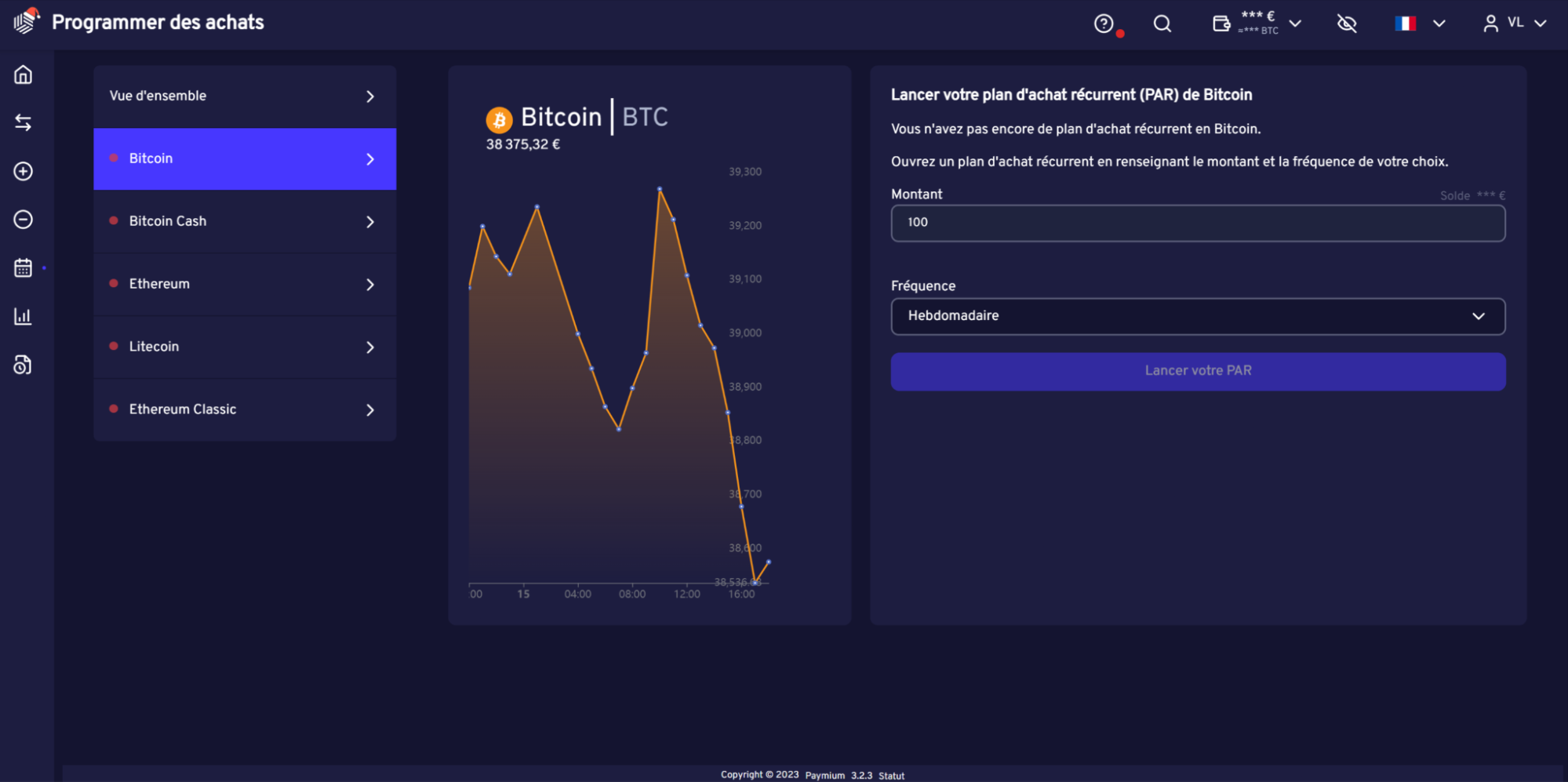Open the wallet balance dropdown
1568x782 pixels.
[x=1296, y=24]
